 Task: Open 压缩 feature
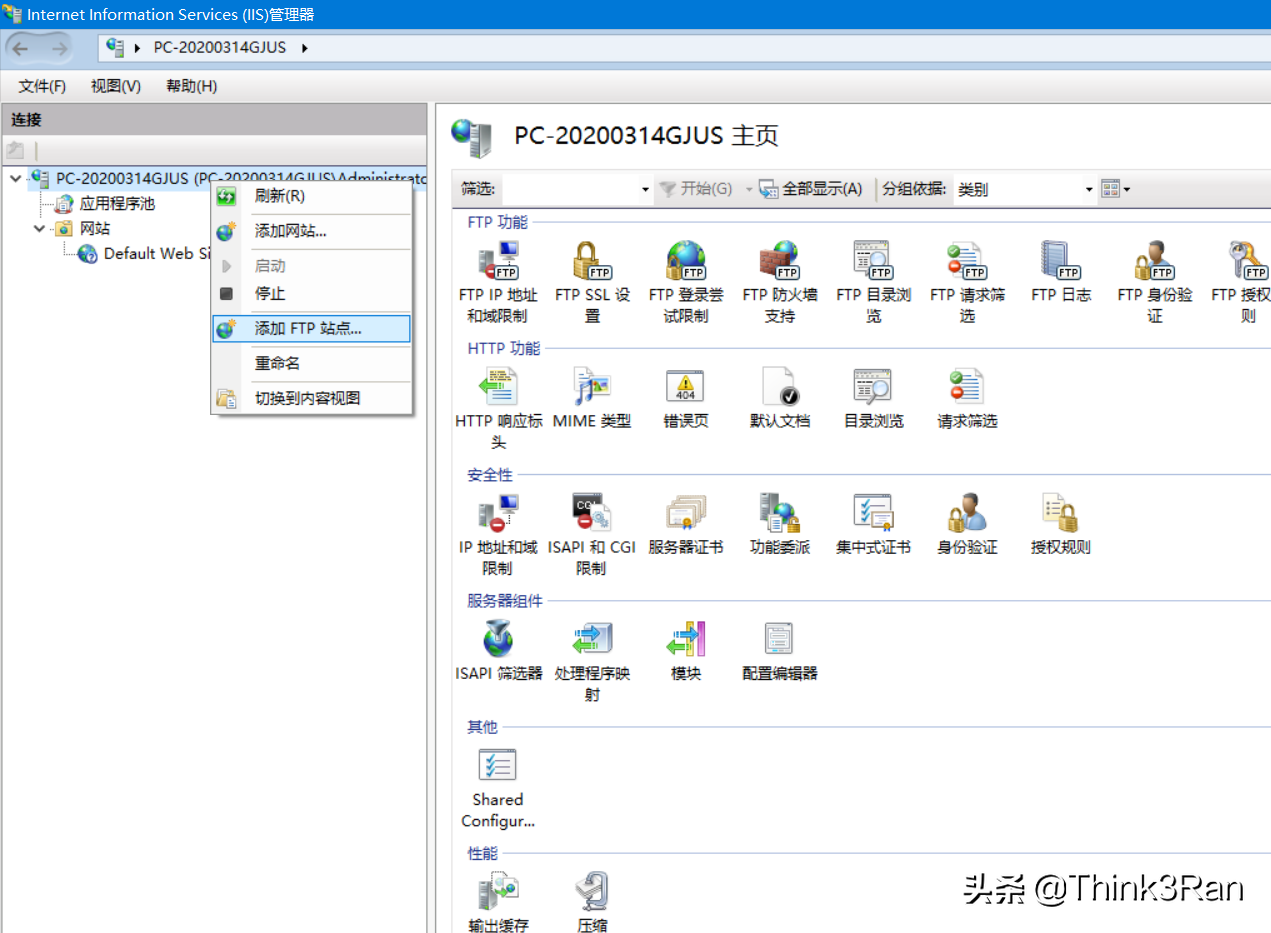pos(592,903)
